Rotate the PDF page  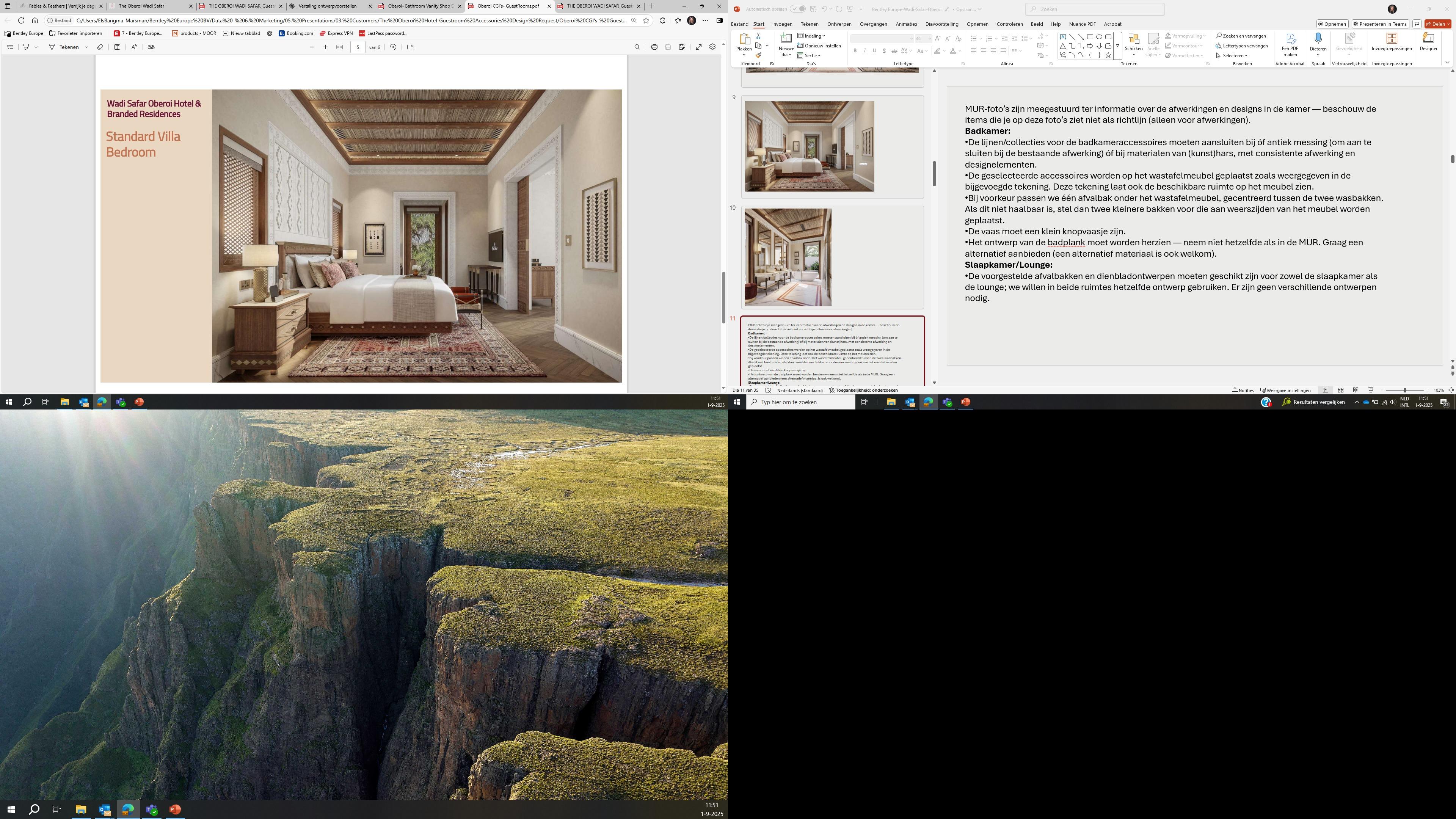pyautogui.click(x=394, y=47)
